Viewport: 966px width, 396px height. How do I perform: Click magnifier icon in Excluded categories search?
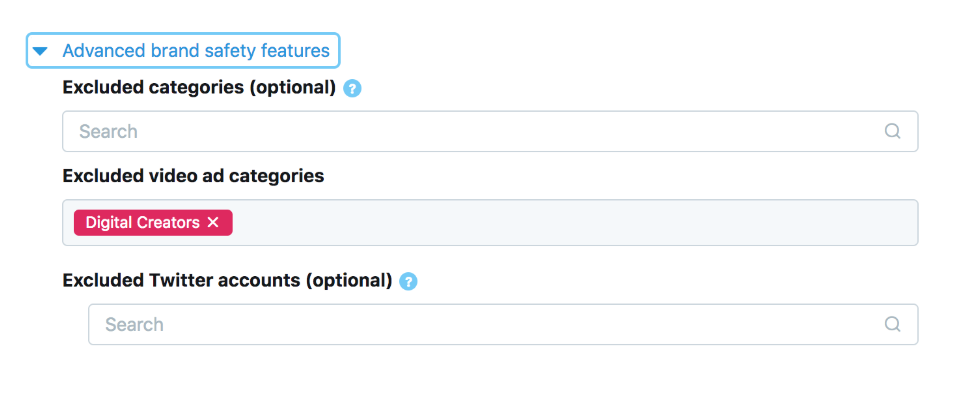pos(892,131)
